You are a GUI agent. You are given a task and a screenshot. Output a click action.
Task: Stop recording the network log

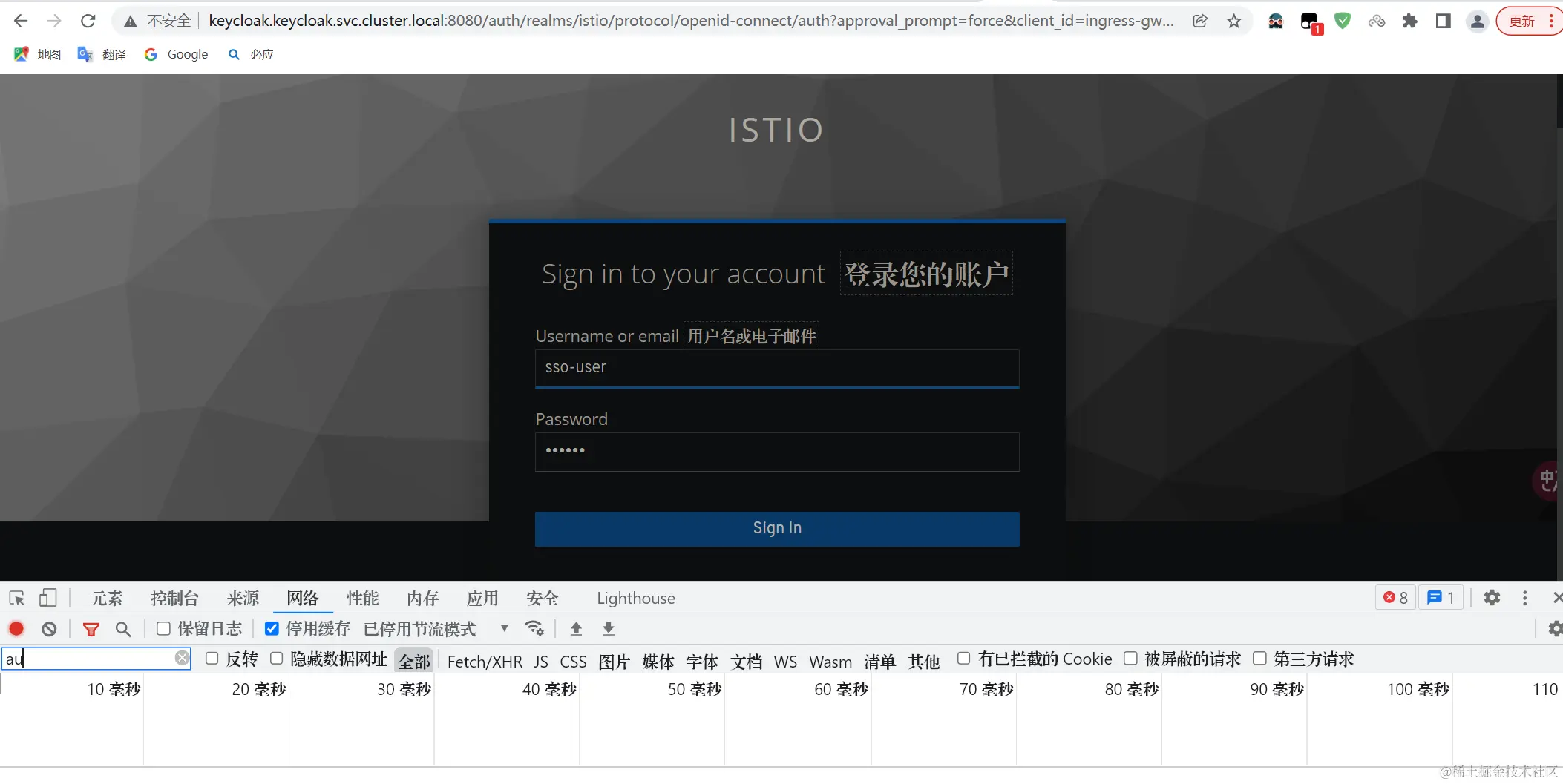(16, 629)
